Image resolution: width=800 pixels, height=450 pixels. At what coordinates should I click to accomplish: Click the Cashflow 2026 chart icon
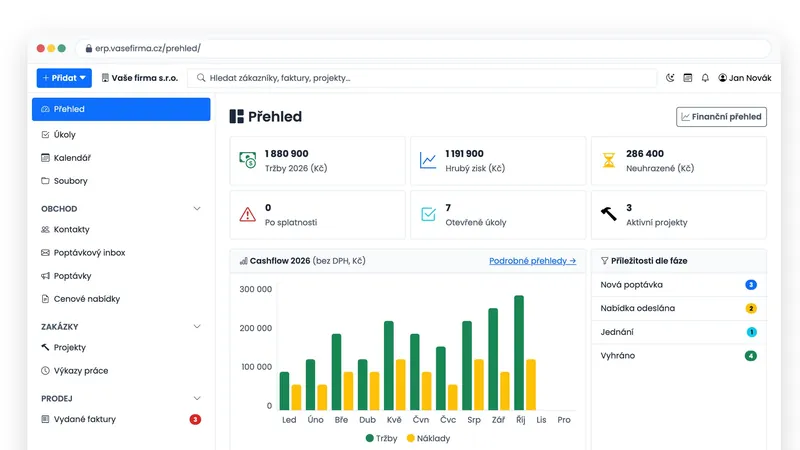tap(243, 261)
